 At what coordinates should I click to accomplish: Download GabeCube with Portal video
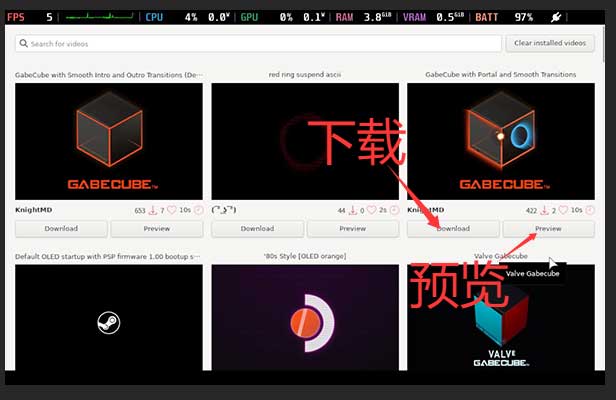452,229
